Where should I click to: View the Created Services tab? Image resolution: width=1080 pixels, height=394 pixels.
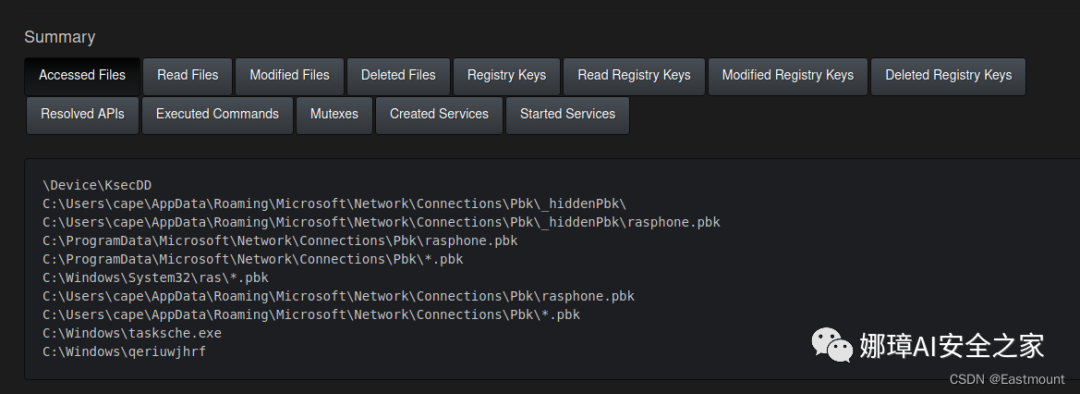coord(439,114)
